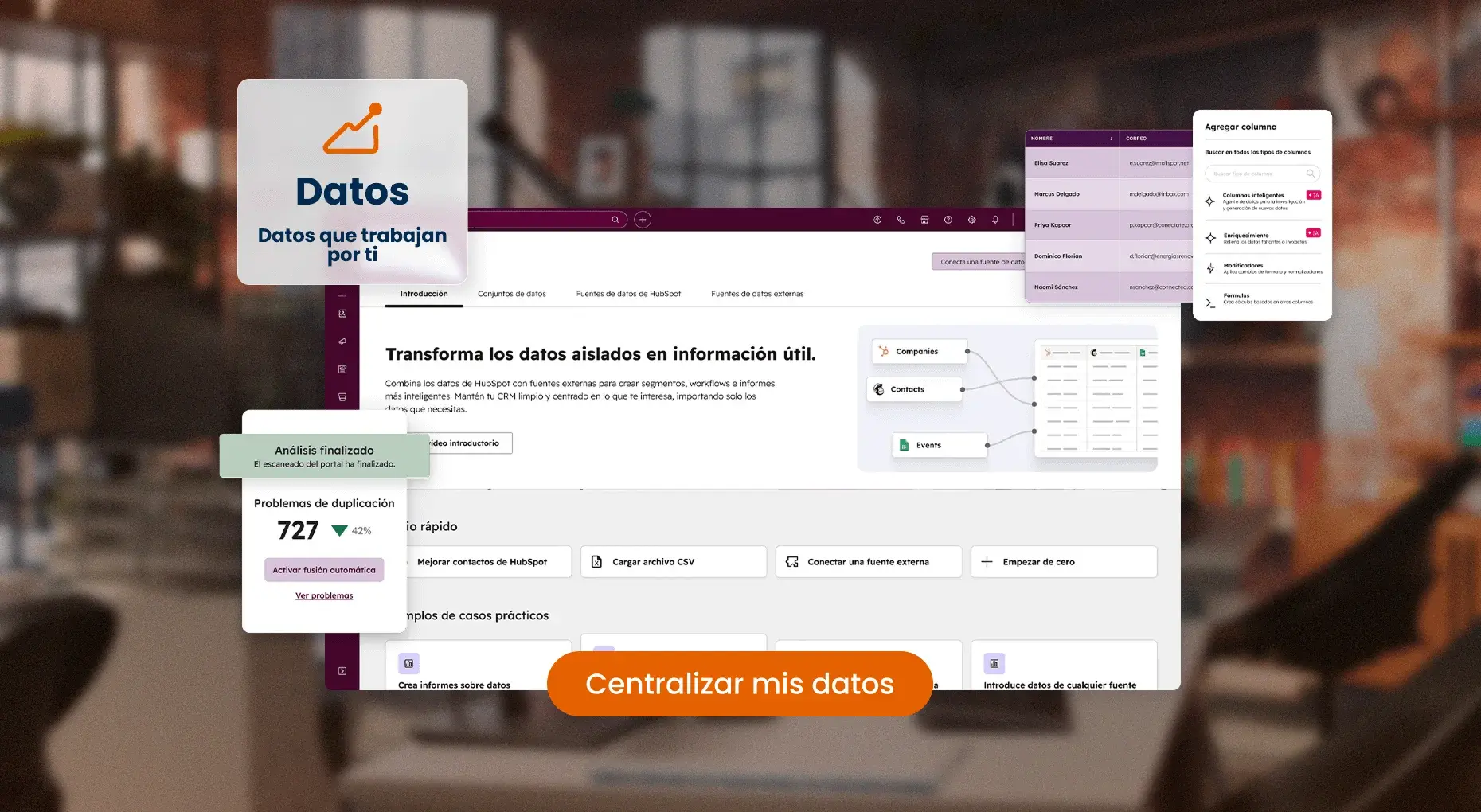
Task: Click the circular plus create button
Action: 643,220
